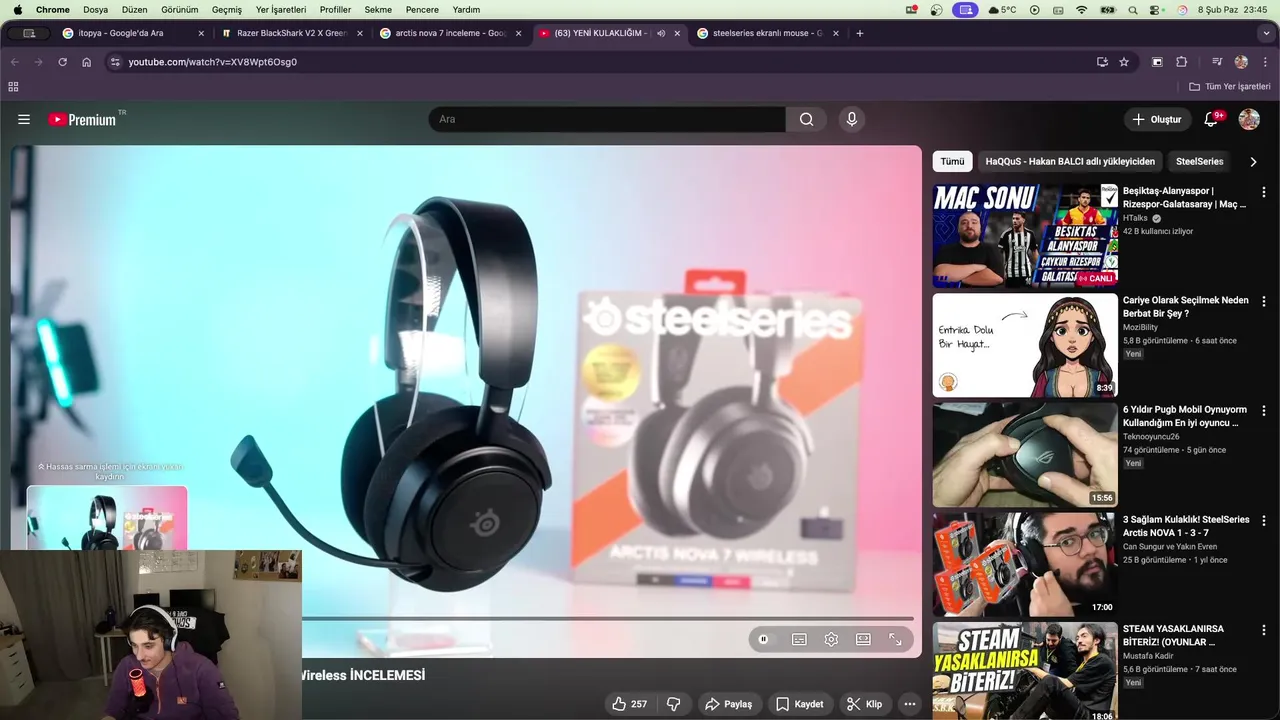Open macOS Control Center icon
1280x720 pixels.
[1156, 9]
